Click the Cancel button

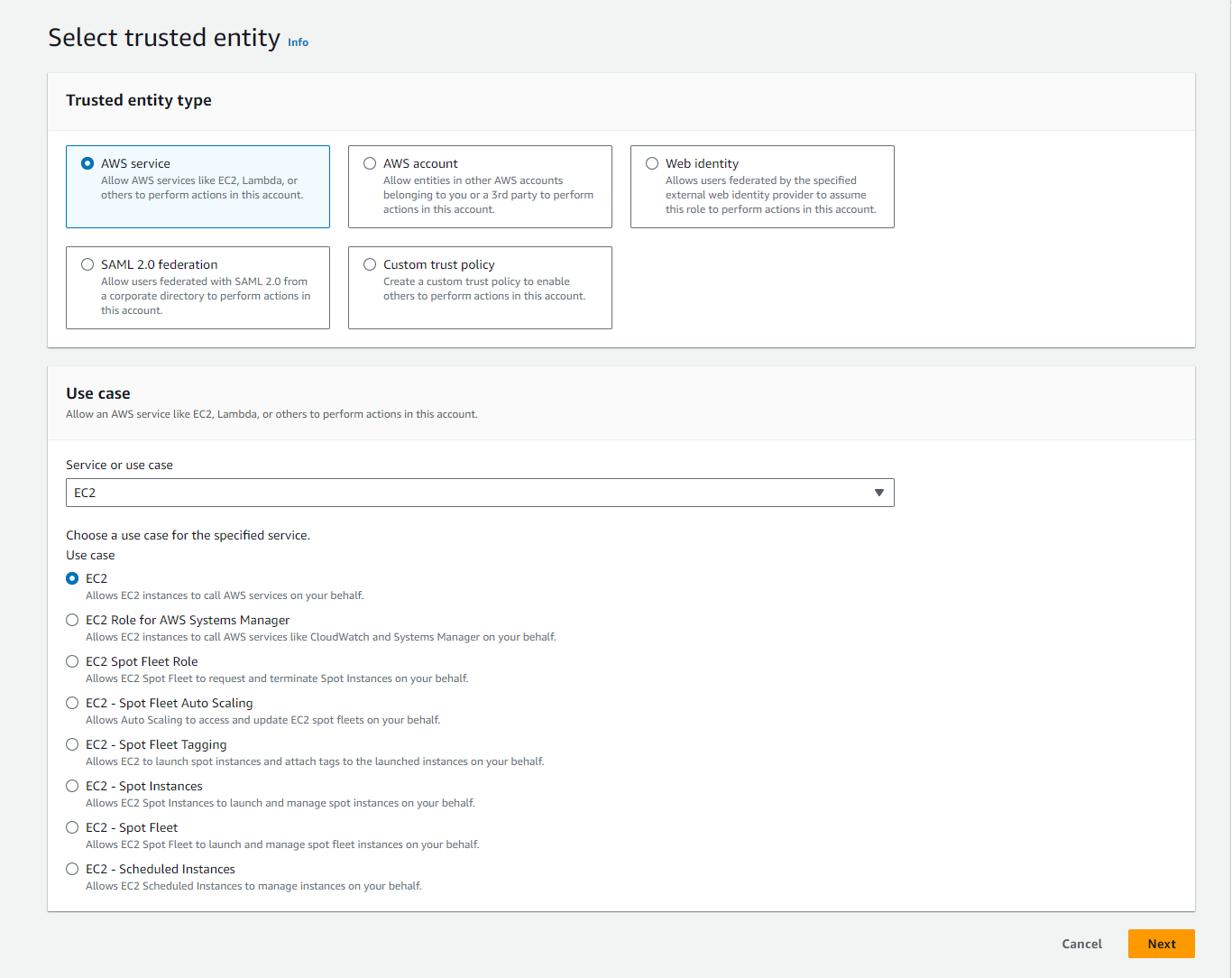1081,944
